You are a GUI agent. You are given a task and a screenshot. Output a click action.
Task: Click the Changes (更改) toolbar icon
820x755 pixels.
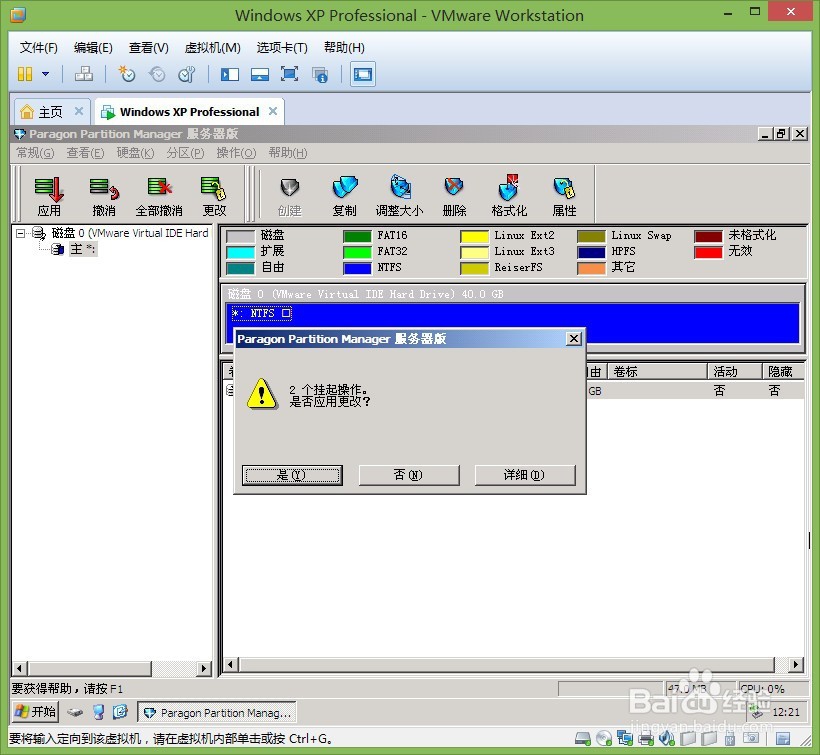214,196
